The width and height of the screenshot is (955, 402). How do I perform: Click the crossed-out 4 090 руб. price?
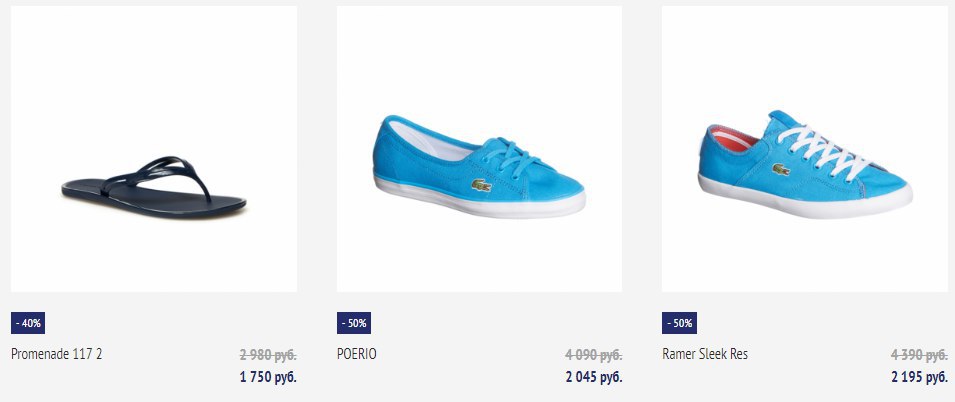594,354
